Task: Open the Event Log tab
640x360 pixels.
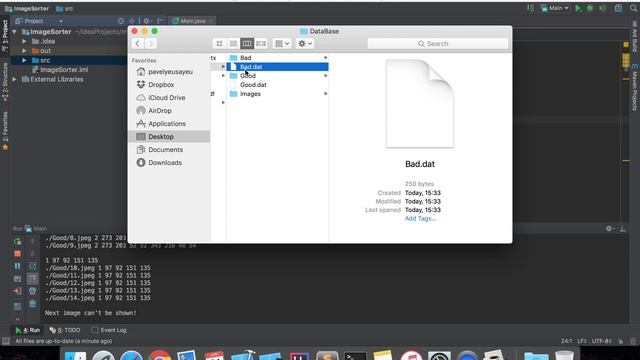Action: click(109, 330)
